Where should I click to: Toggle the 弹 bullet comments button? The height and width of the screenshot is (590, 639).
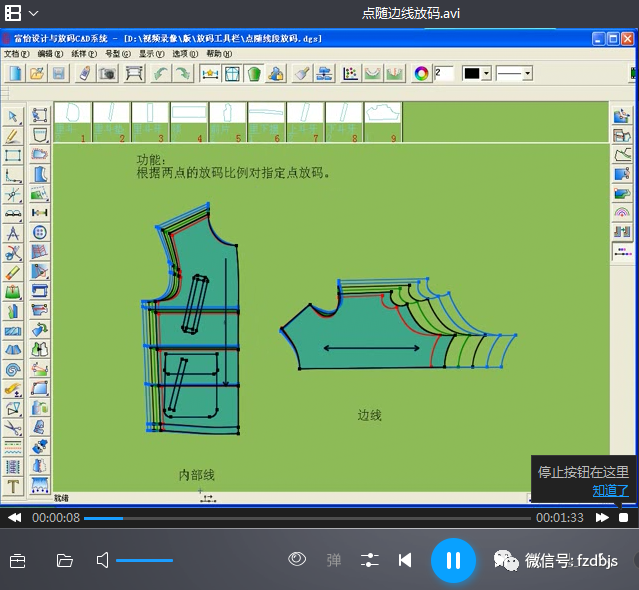(333, 560)
